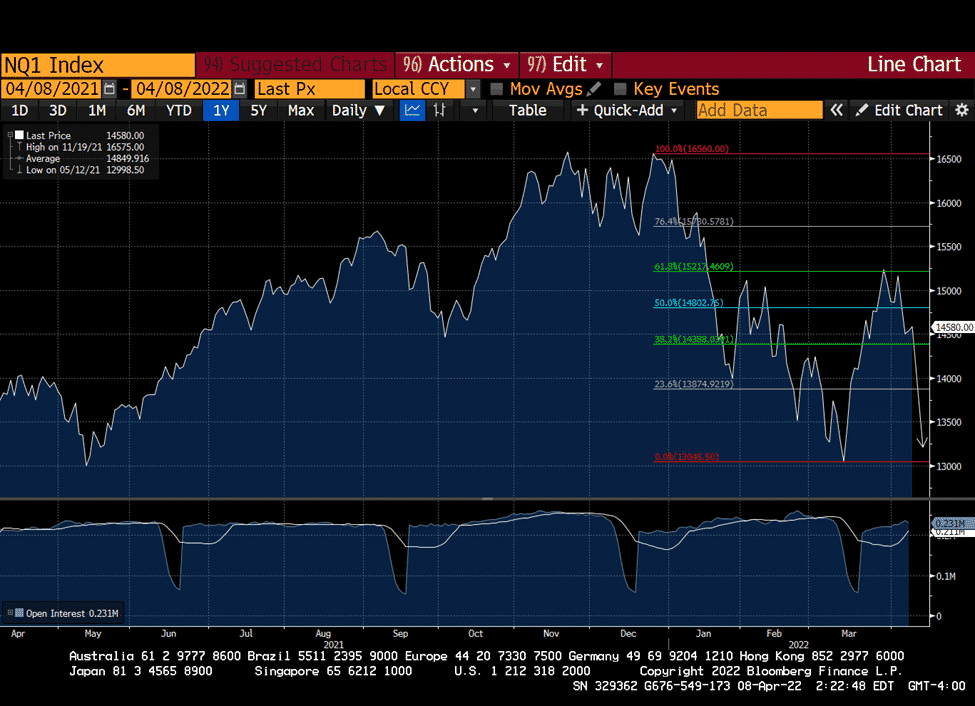Open chart settings gear icon
This screenshot has height=706, width=975.
click(x=961, y=110)
